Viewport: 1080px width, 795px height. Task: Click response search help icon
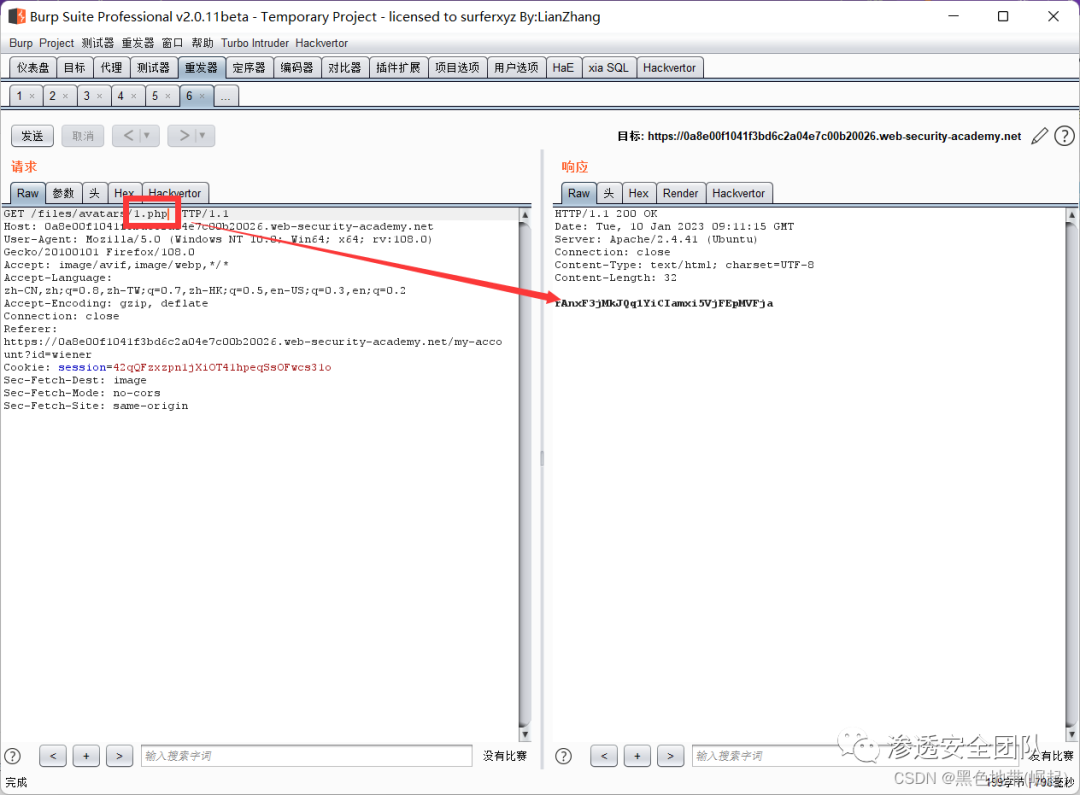pos(563,756)
